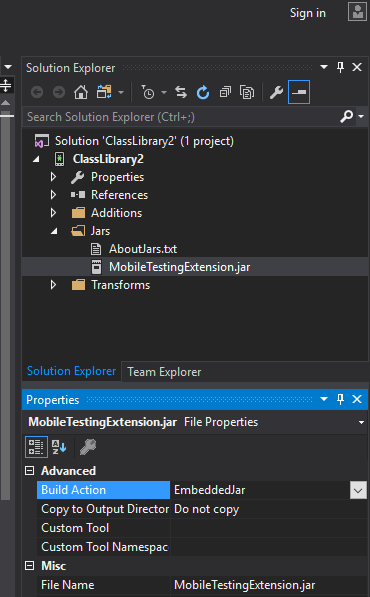Click the Sign in link
Screen dimensions: 370x597
(x=308, y=13)
